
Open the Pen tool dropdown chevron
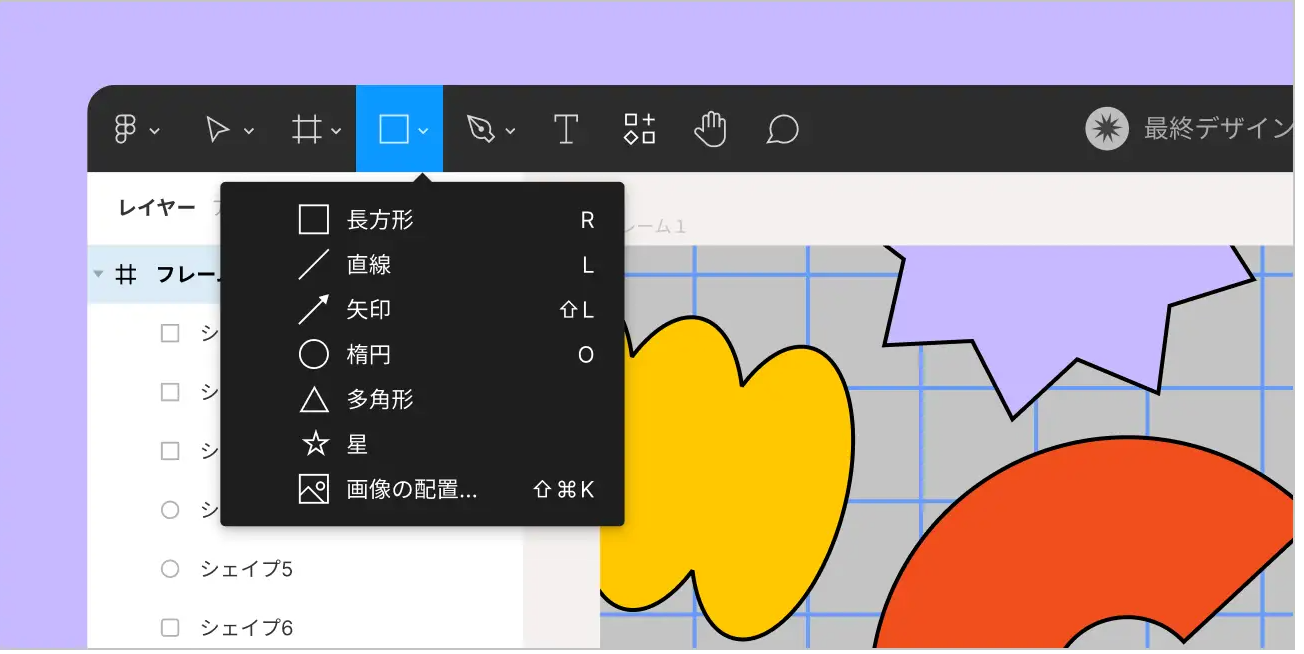[x=511, y=130]
